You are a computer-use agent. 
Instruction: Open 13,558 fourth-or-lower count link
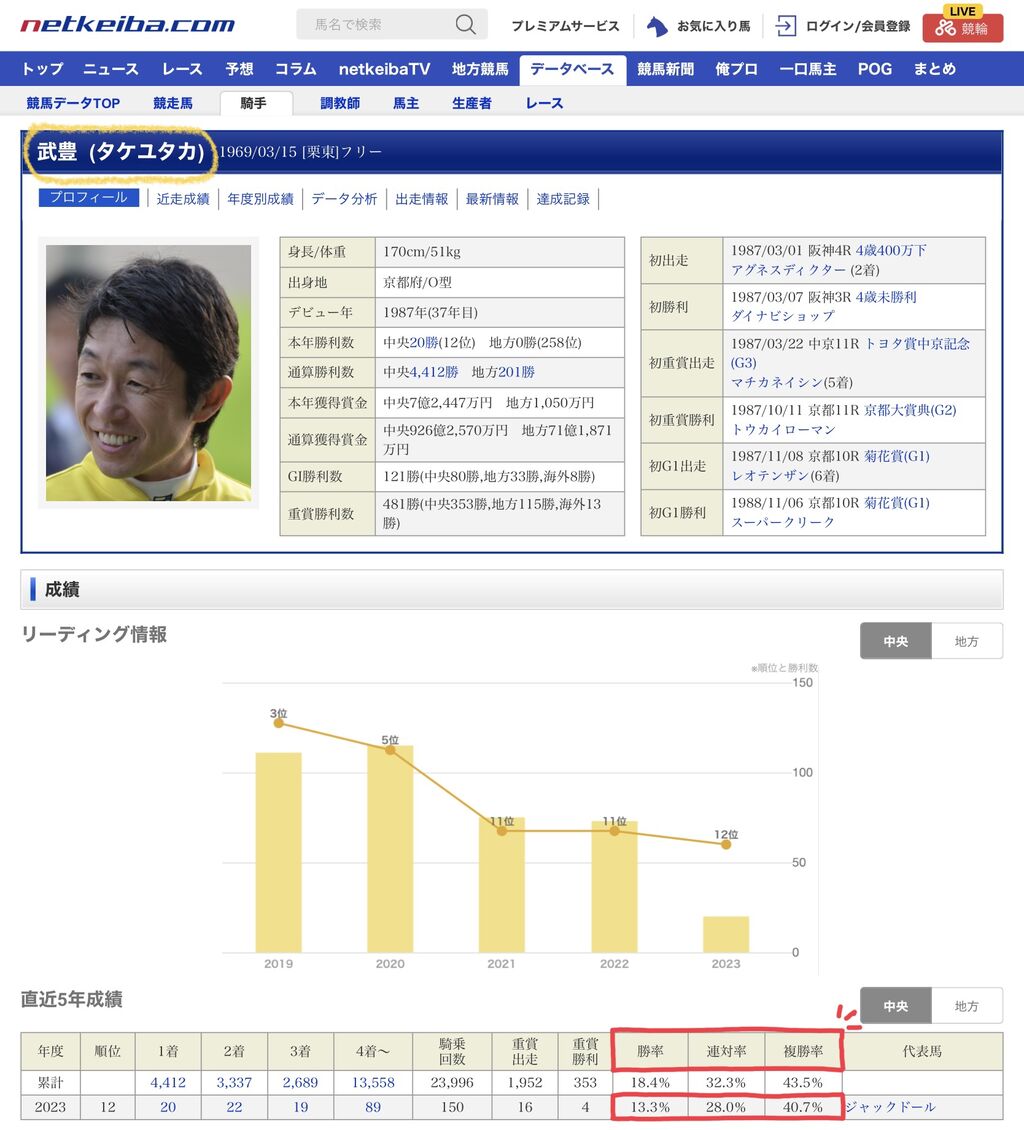tap(373, 1082)
